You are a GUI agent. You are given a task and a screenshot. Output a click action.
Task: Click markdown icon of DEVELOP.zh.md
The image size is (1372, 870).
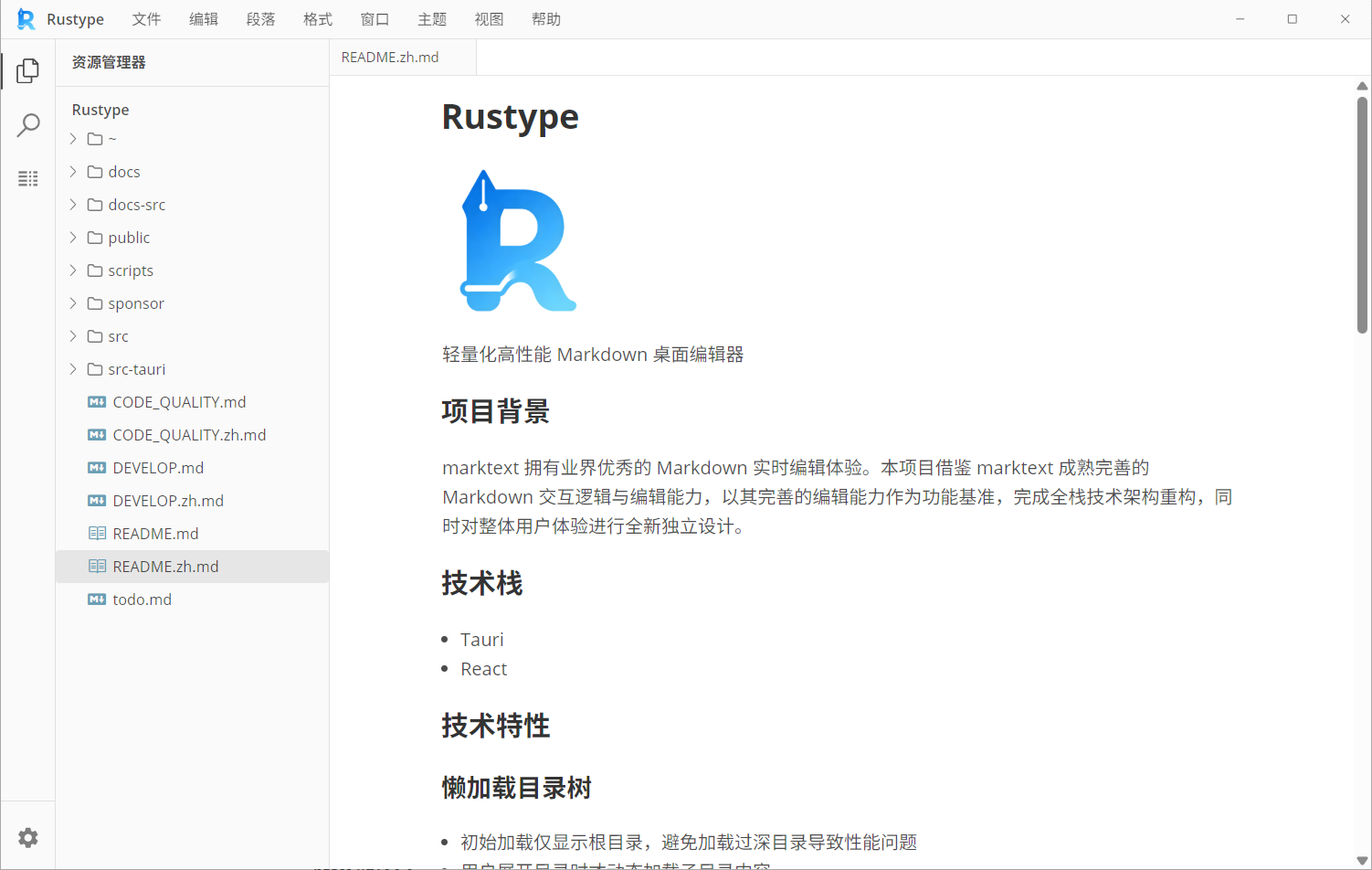[x=97, y=501]
